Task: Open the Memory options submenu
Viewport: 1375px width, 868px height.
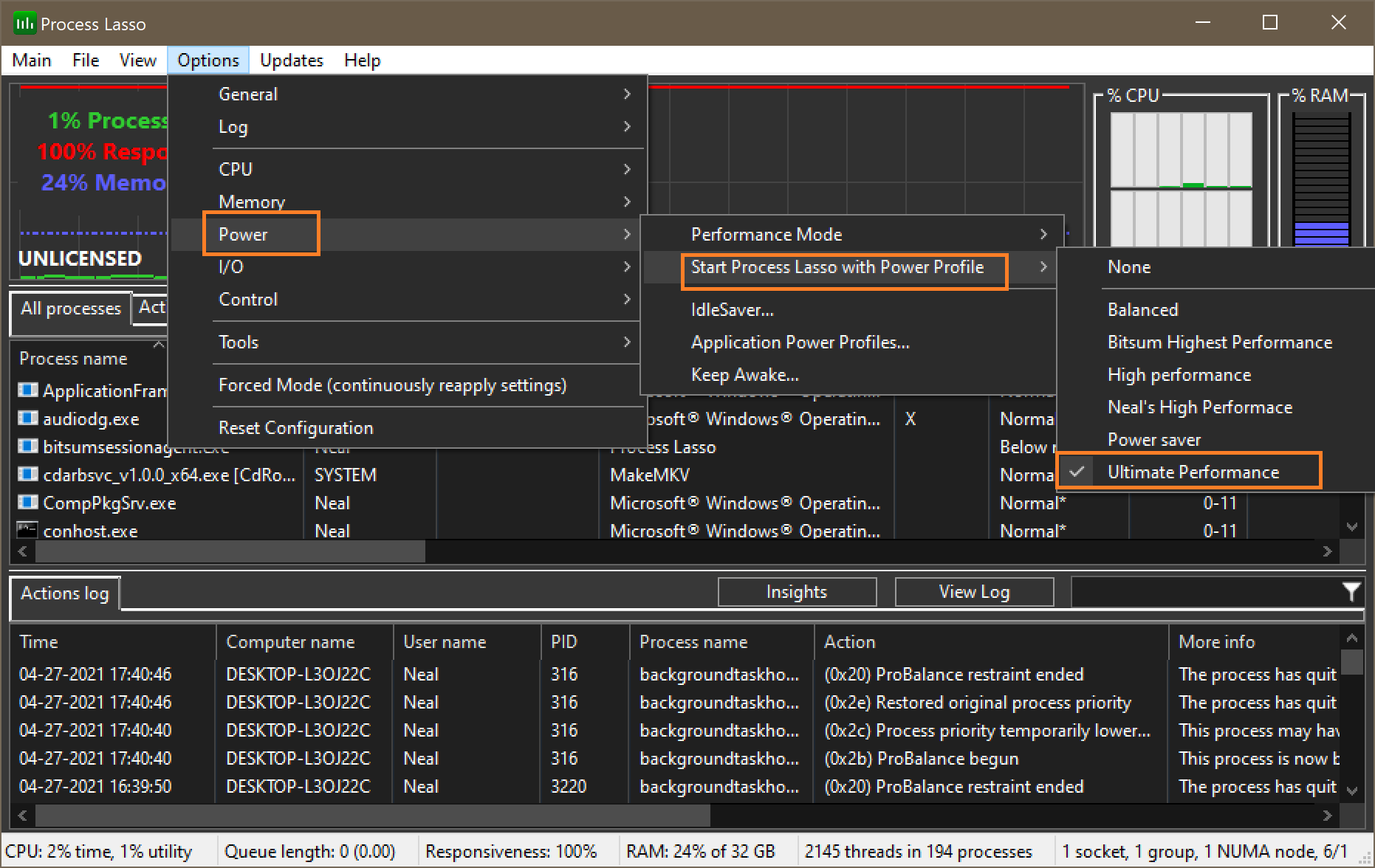Action: (x=407, y=201)
